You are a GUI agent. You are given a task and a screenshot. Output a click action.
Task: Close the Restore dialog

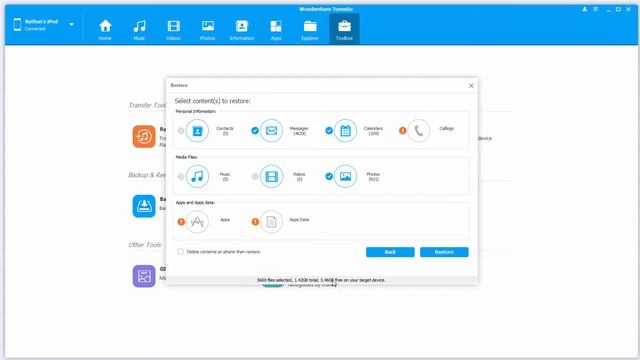point(471,86)
